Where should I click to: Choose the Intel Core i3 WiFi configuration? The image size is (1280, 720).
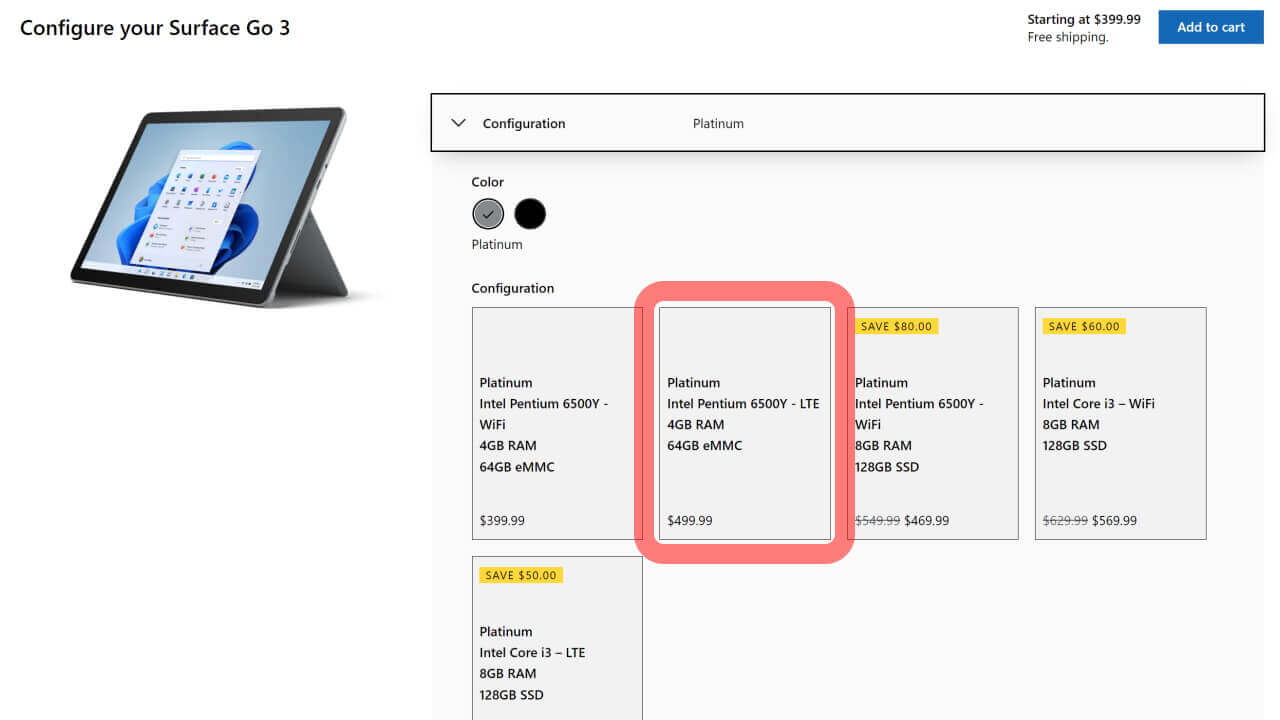point(1120,423)
